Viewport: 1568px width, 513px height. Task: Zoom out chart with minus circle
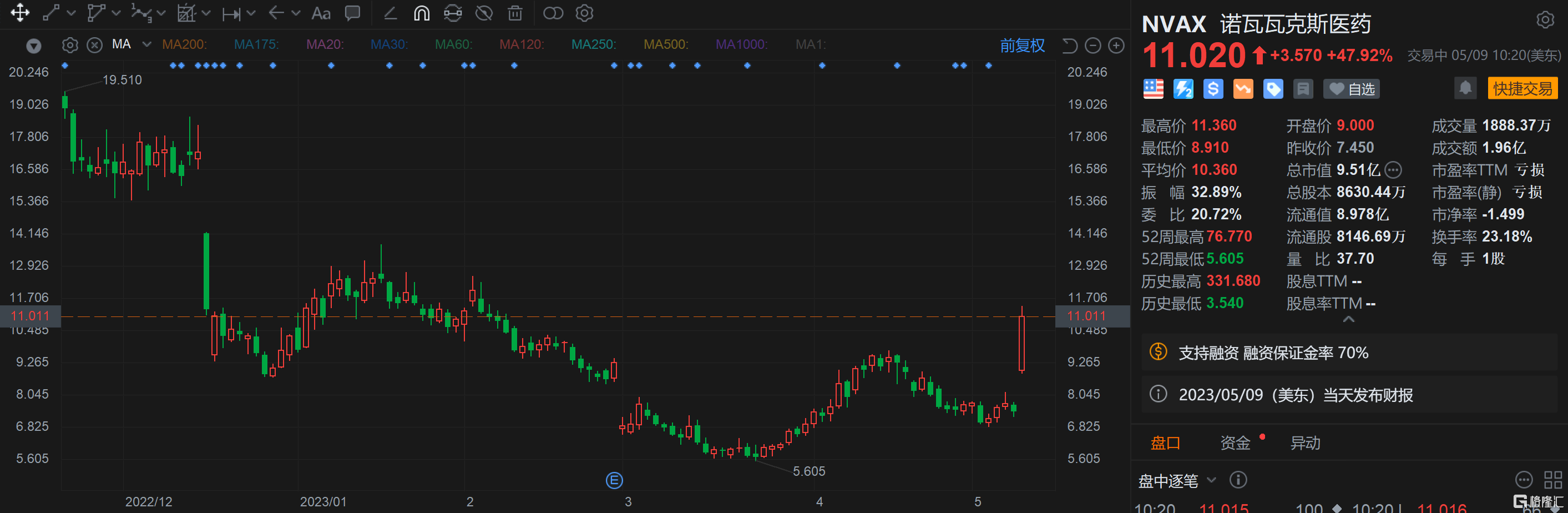click(x=1093, y=45)
